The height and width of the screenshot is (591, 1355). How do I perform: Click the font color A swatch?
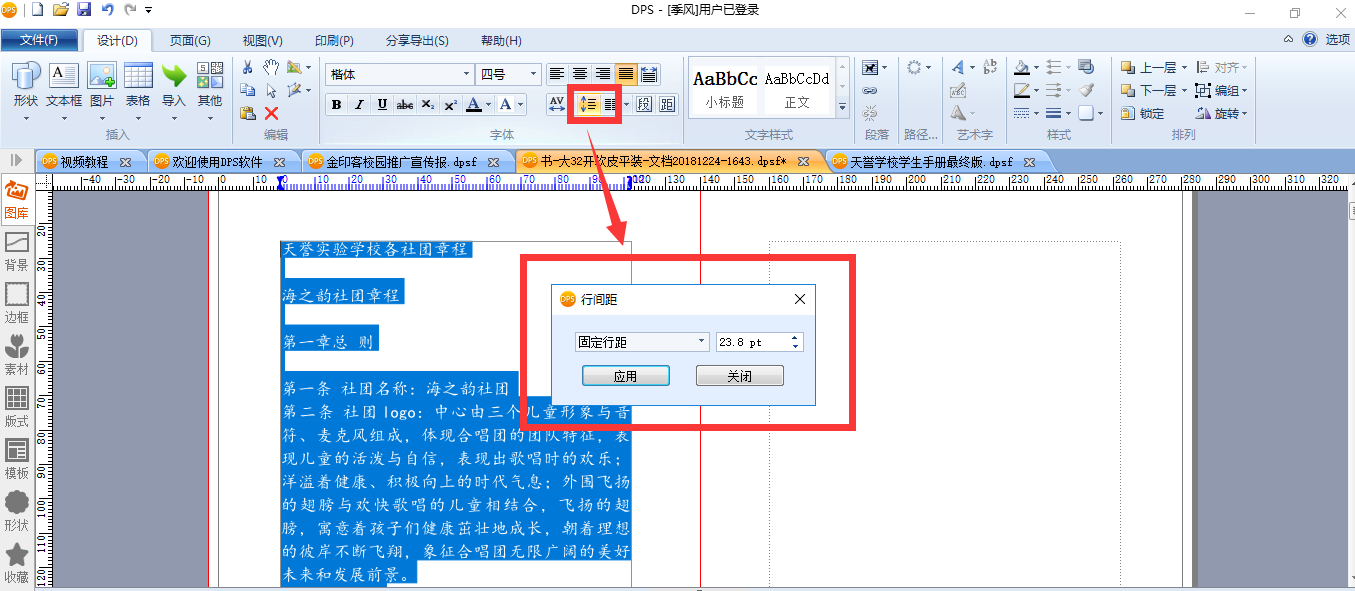475,104
